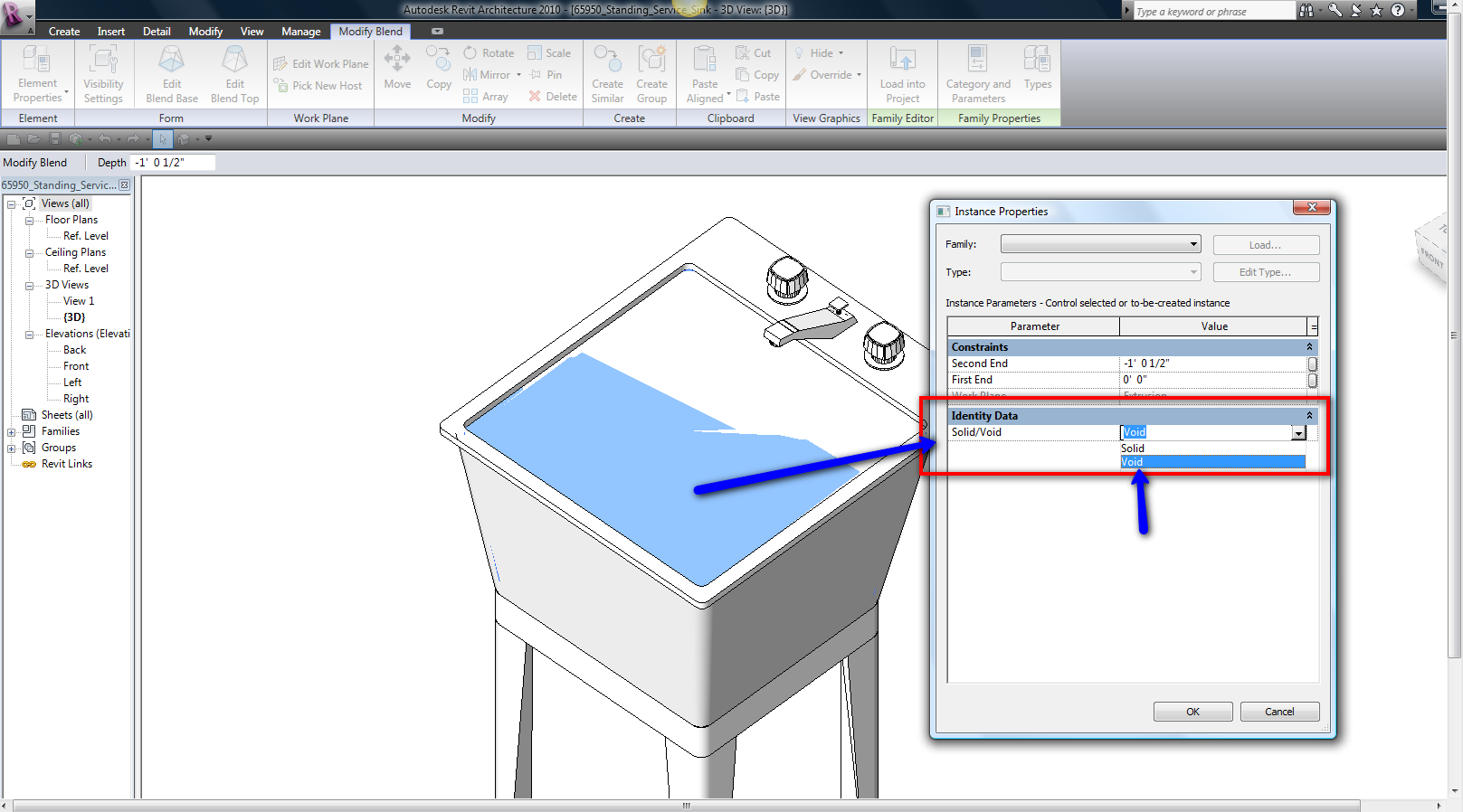Select the Front elevation in project browser

76,366
